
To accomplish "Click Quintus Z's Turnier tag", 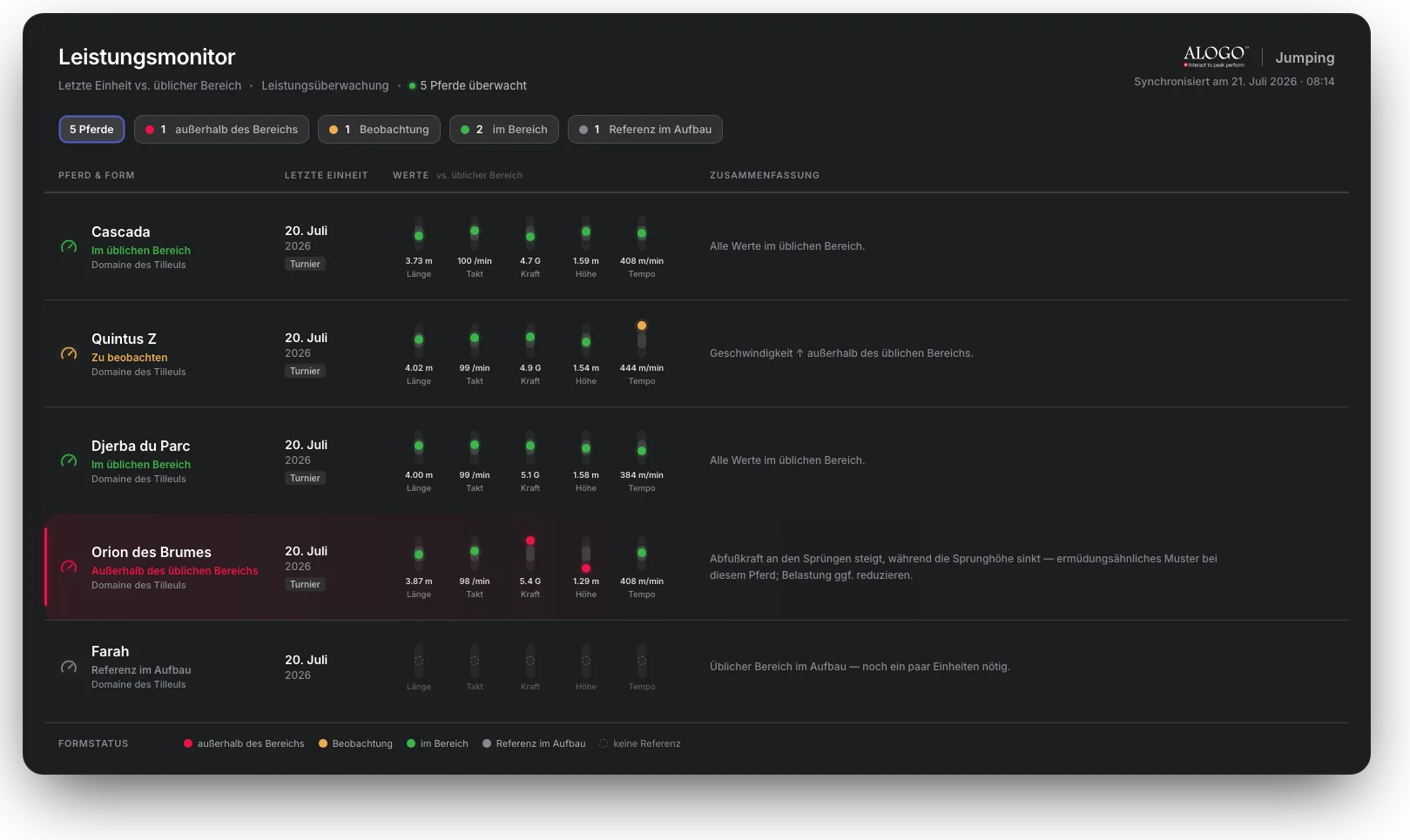I will [x=305, y=371].
